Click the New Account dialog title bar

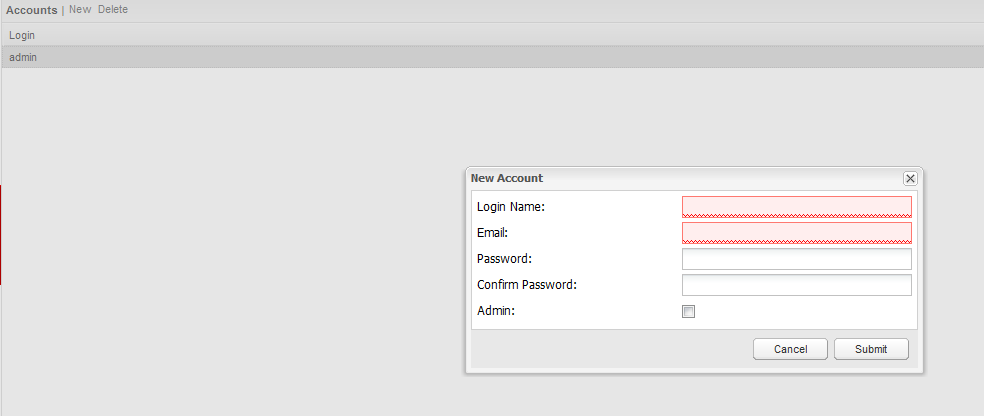(x=680, y=178)
